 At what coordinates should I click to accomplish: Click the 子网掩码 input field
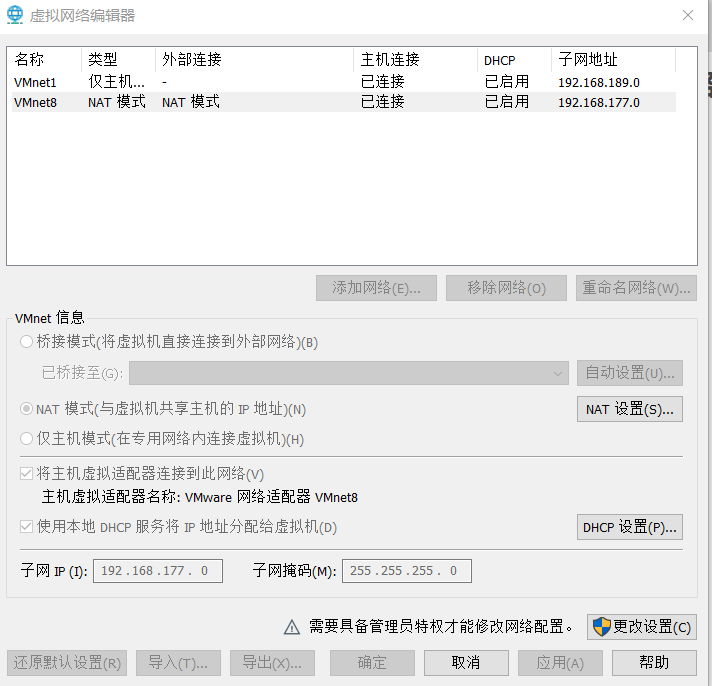pyautogui.click(x=407, y=571)
